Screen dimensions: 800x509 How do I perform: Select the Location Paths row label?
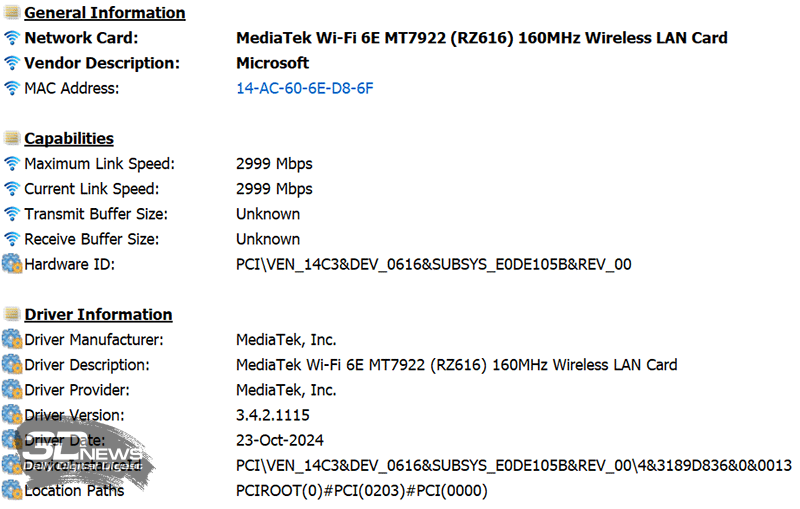tap(74, 490)
